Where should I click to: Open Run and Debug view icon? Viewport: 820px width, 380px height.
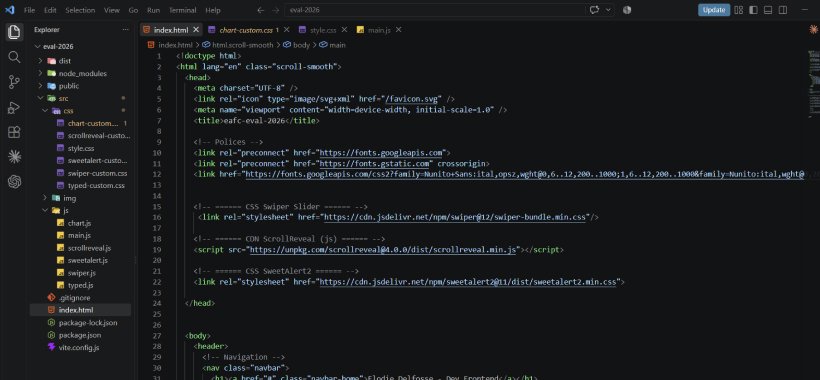pyautogui.click(x=14, y=107)
